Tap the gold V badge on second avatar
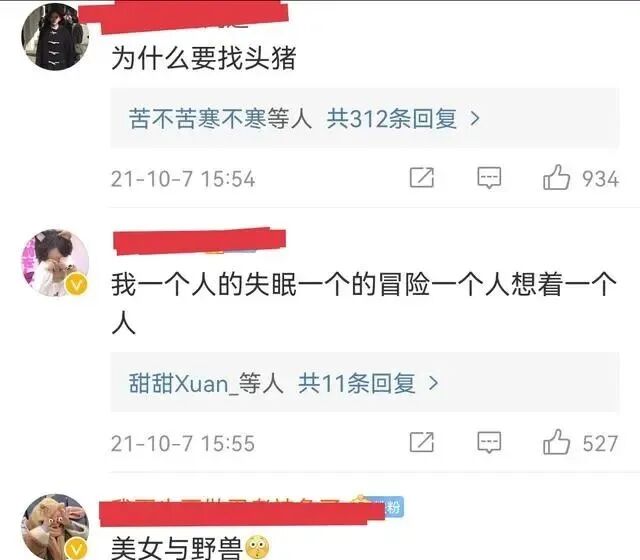Viewport: 640px width, 560px height. click(x=77, y=284)
